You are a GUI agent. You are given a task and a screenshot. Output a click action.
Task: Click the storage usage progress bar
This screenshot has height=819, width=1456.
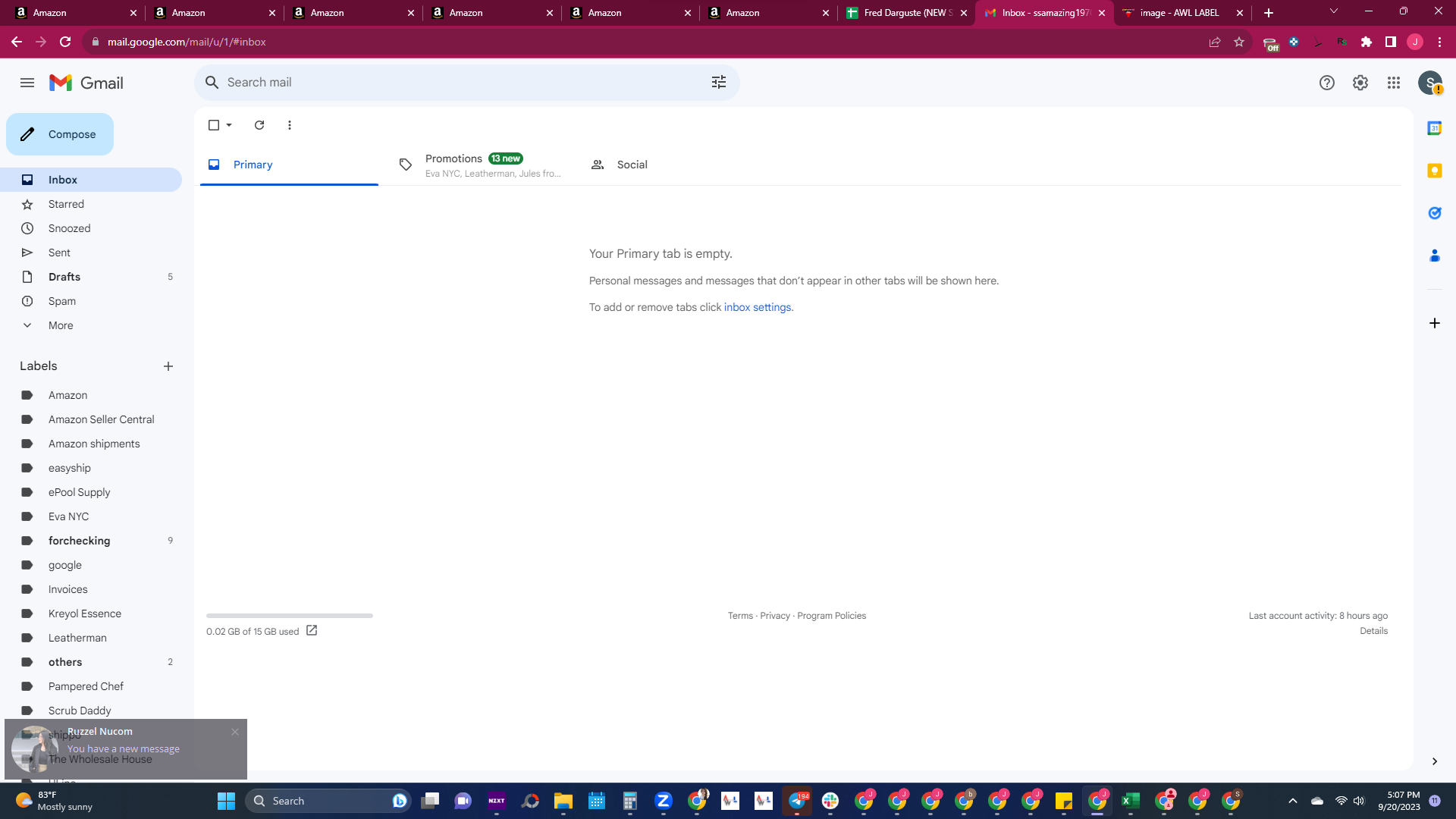coord(290,616)
